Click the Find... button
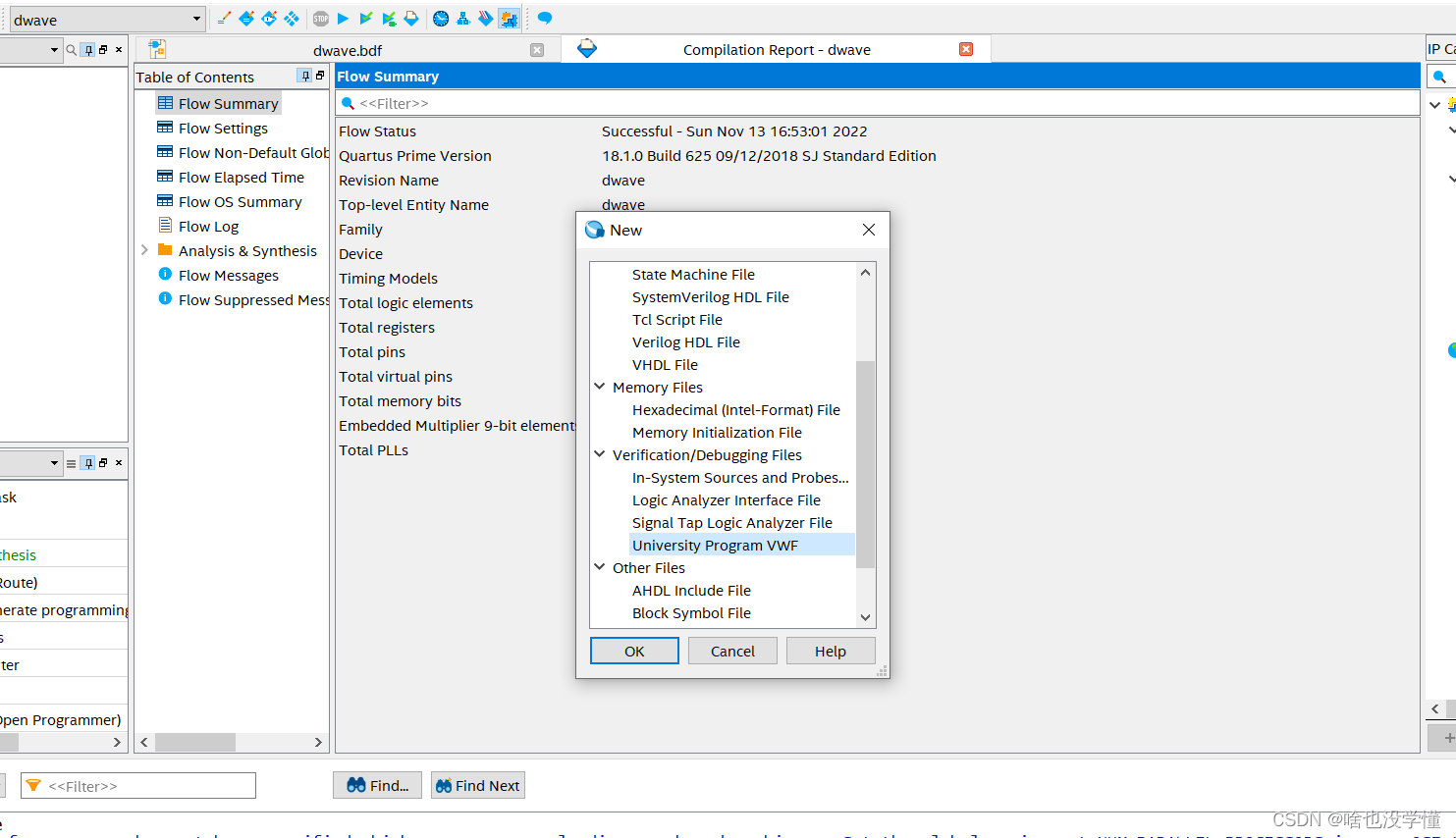This screenshot has height=838, width=1456. [378, 785]
